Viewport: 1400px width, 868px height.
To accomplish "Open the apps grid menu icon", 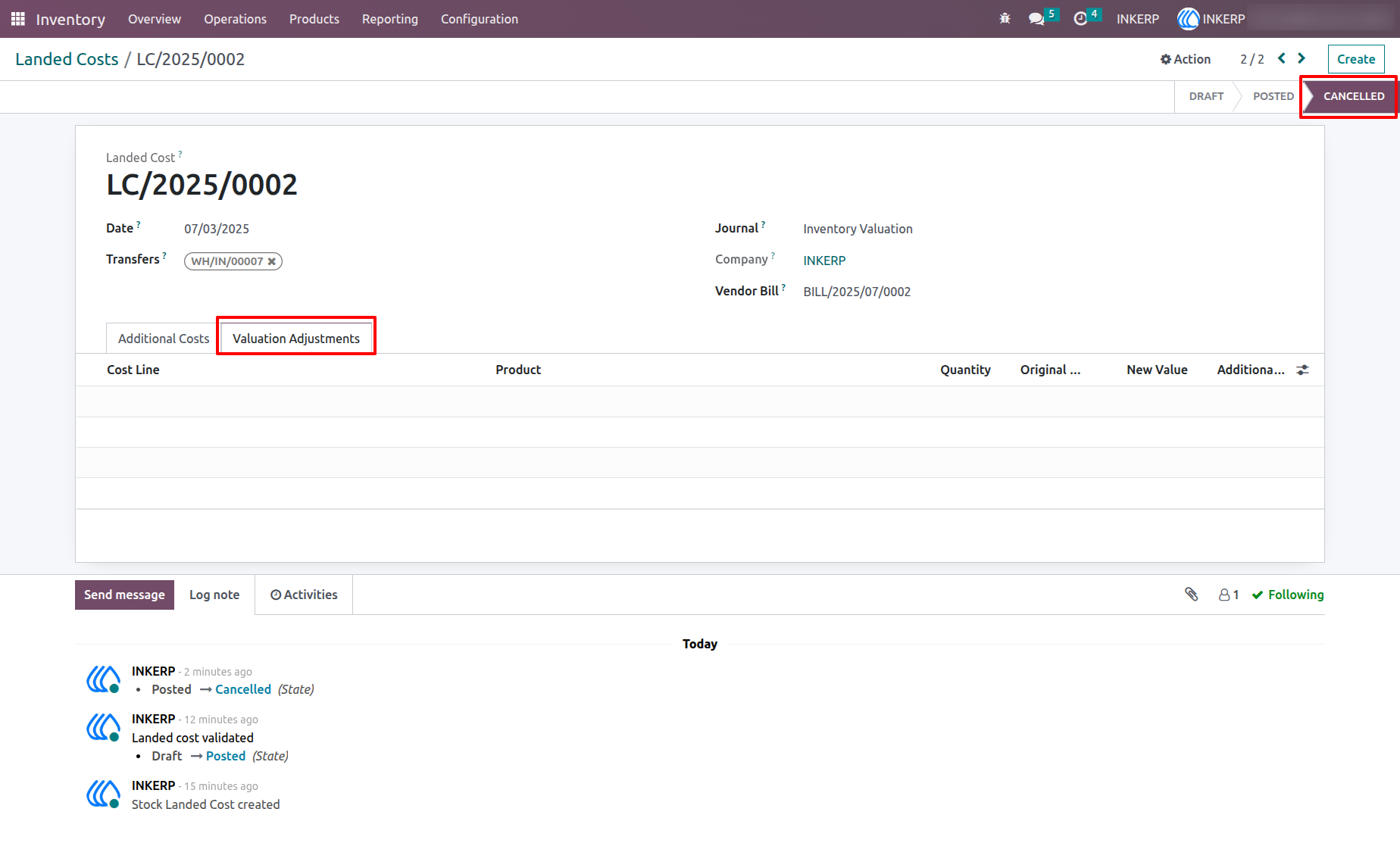I will (x=18, y=19).
